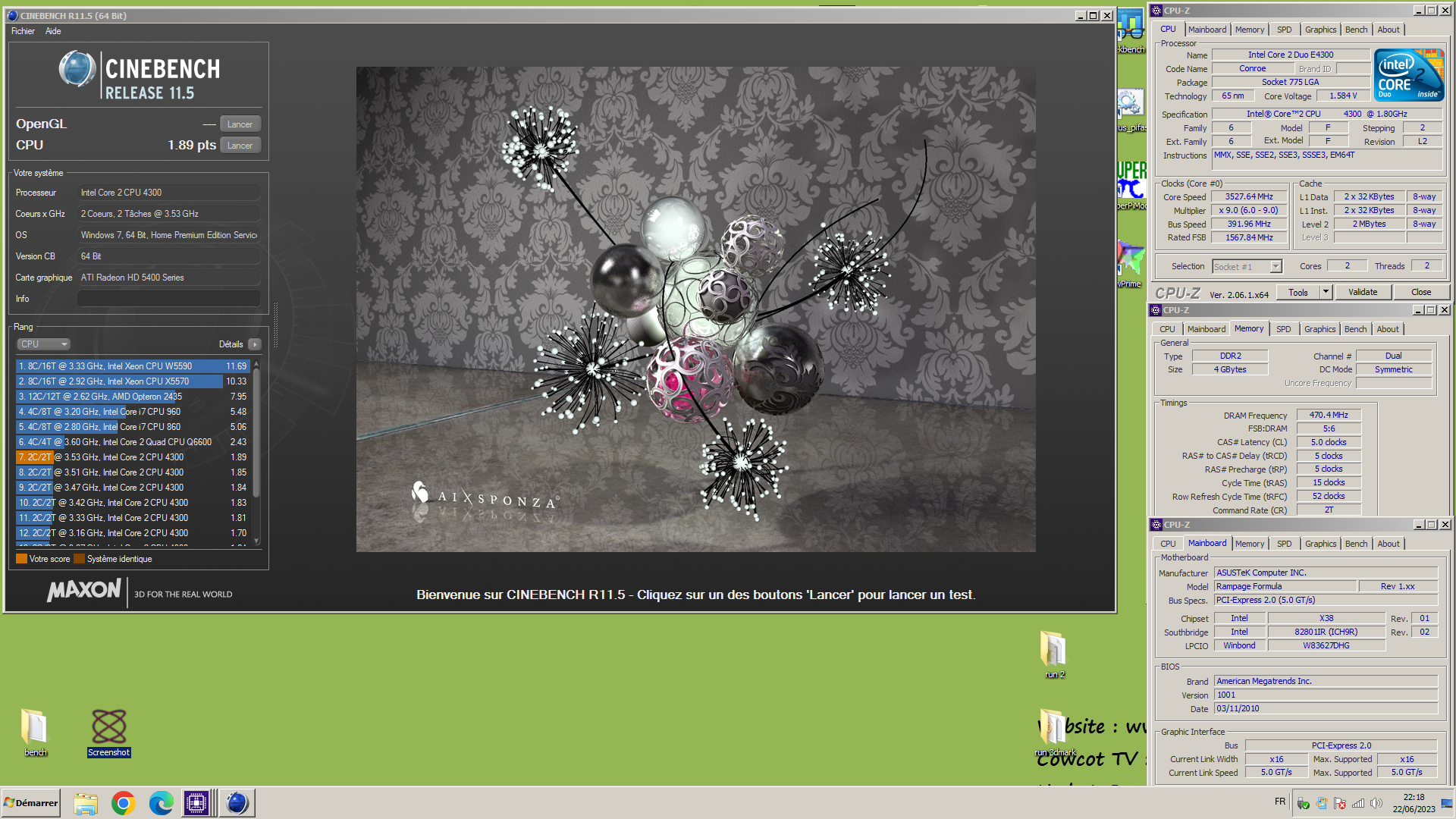Open the 'bench' folder on desktop
Image resolution: width=1456 pixels, height=819 pixels.
point(35,732)
